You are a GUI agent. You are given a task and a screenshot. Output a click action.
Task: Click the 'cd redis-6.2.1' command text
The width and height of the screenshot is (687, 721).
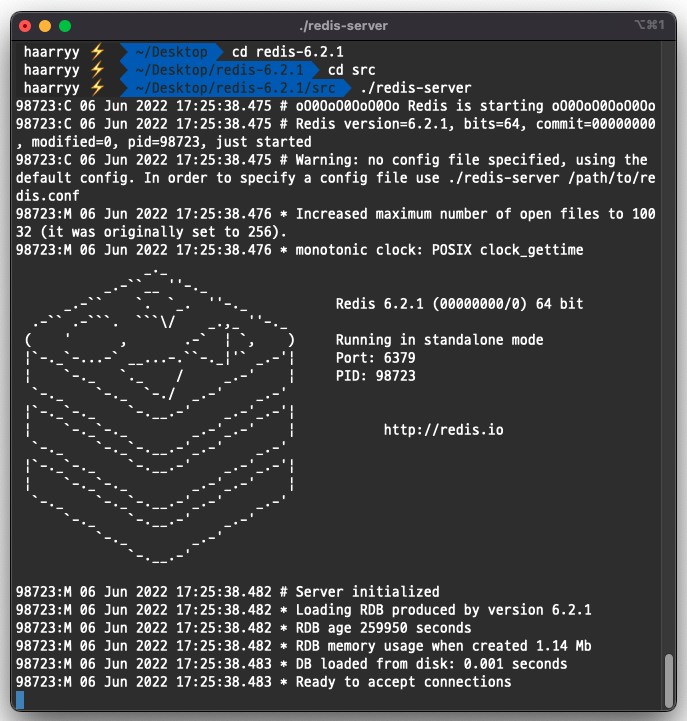tap(287, 52)
